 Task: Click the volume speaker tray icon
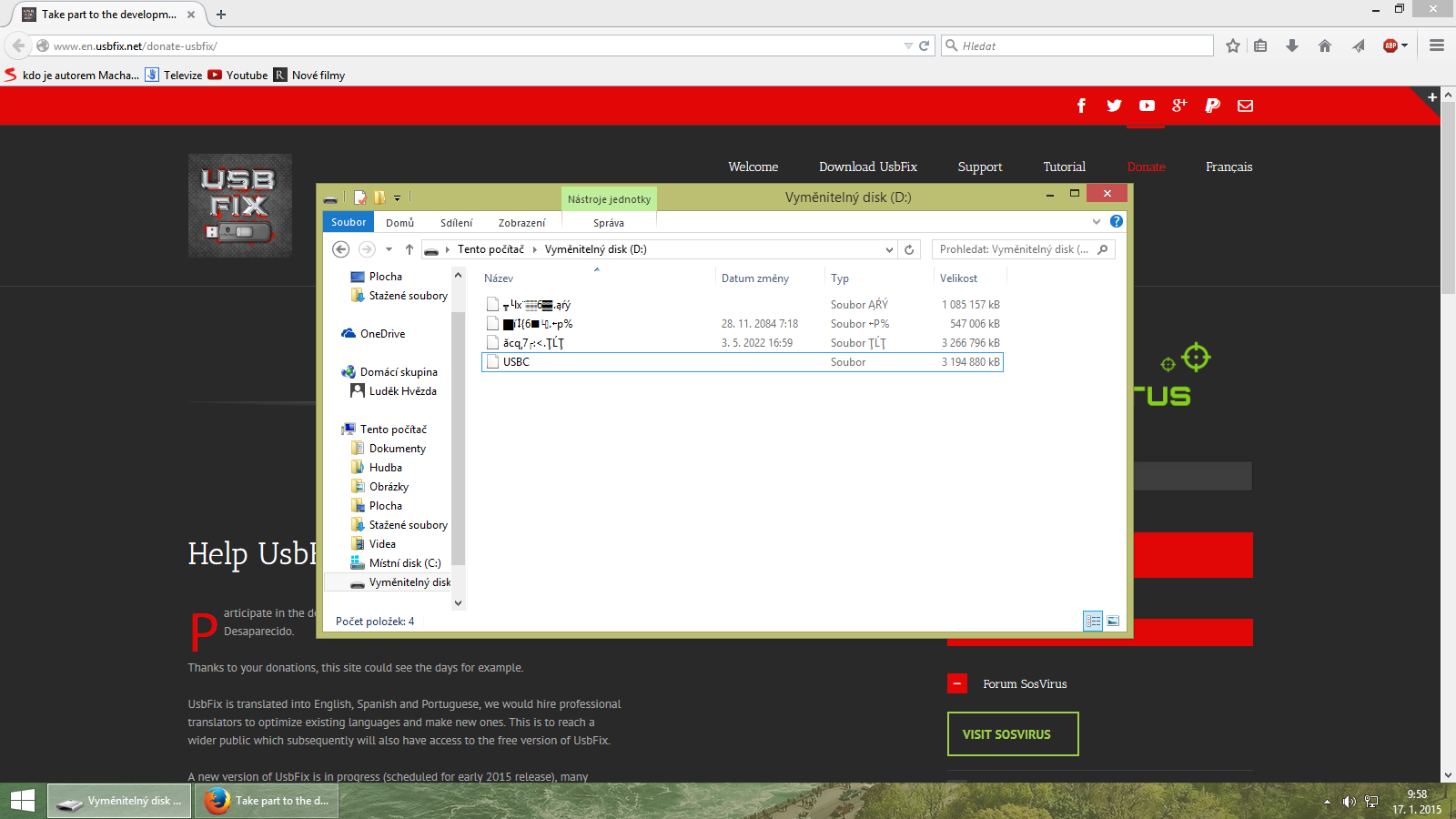[x=1349, y=802]
